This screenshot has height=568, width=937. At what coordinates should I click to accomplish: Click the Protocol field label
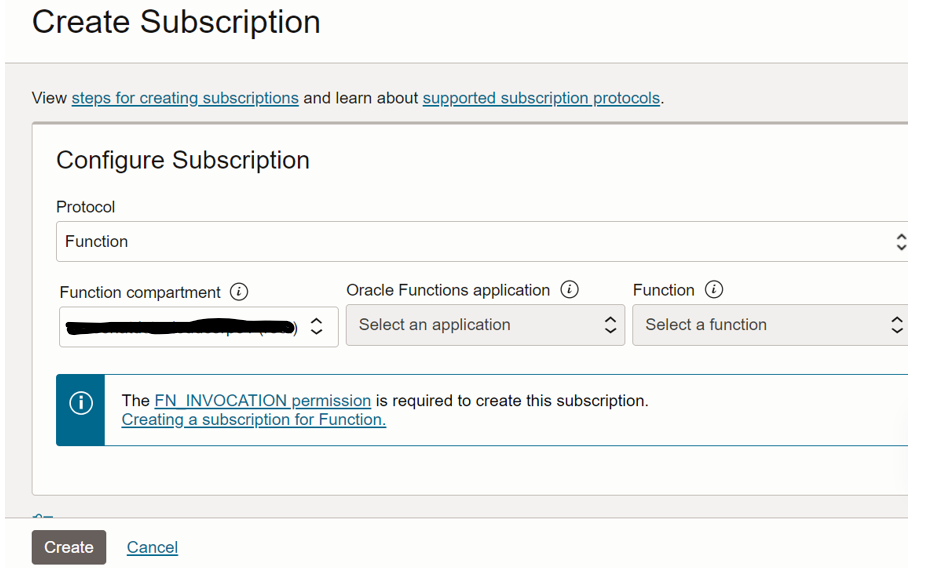pyautogui.click(x=86, y=207)
